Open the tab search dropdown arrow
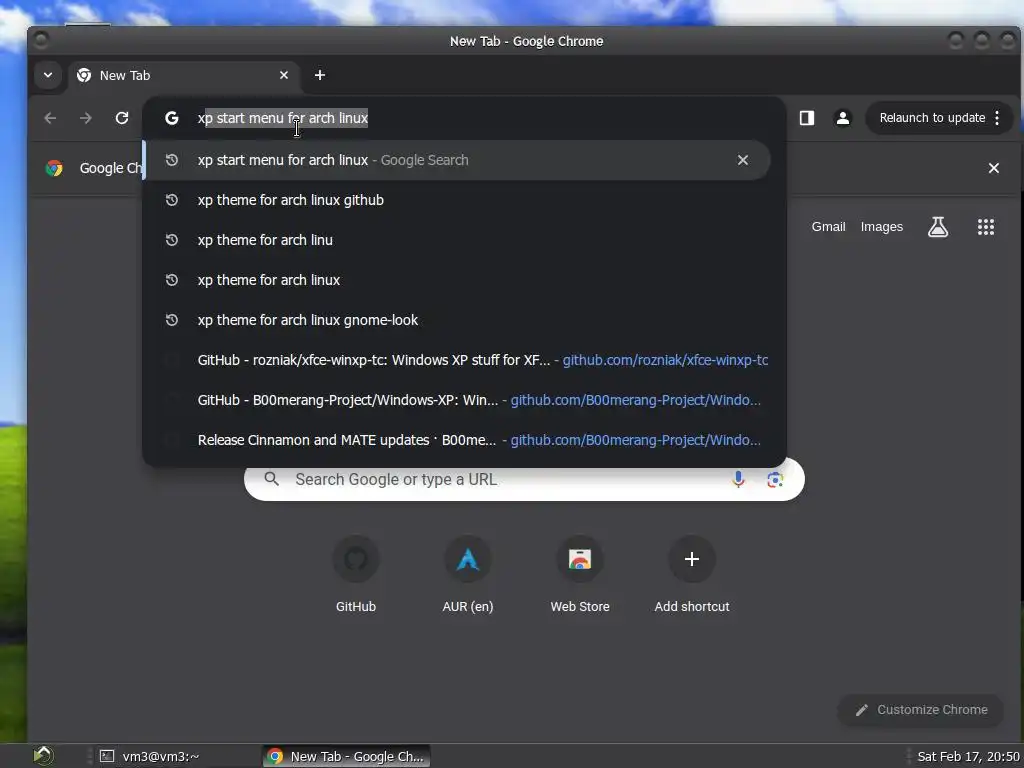The height and width of the screenshot is (768, 1024). pyautogui.click(x=48, y=75)
